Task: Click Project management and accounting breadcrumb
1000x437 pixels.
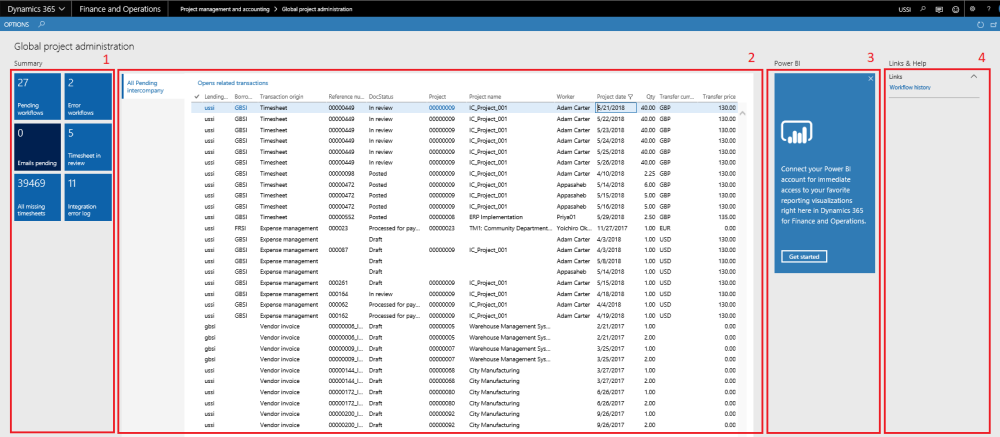Action: [x=224, y=10]
